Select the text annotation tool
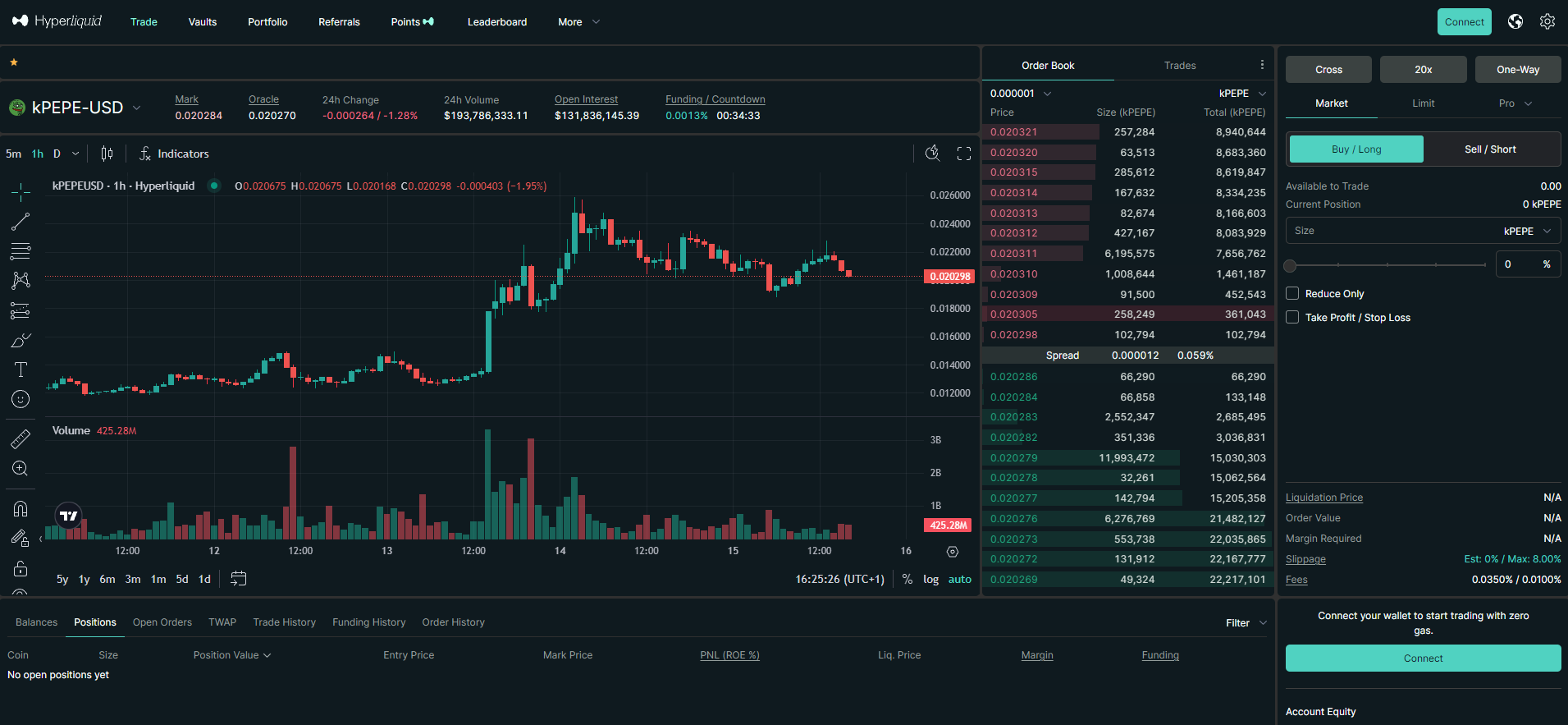Image resolution: width=1568 pixels, height=725 pixels. [x=21, y=369]
